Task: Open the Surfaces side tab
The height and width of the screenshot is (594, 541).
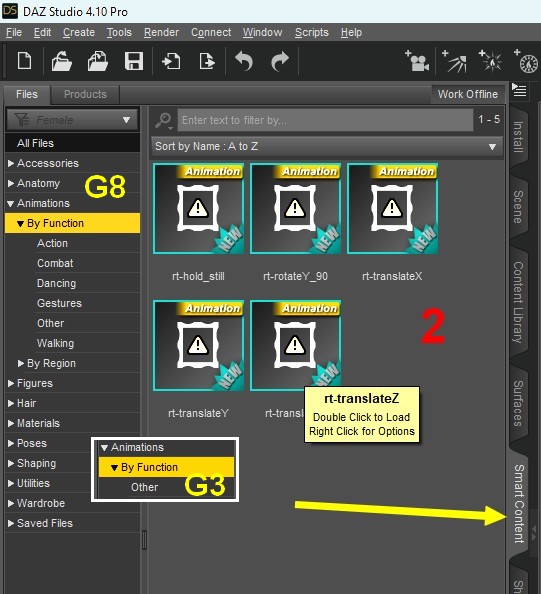Action: point(518,403)
